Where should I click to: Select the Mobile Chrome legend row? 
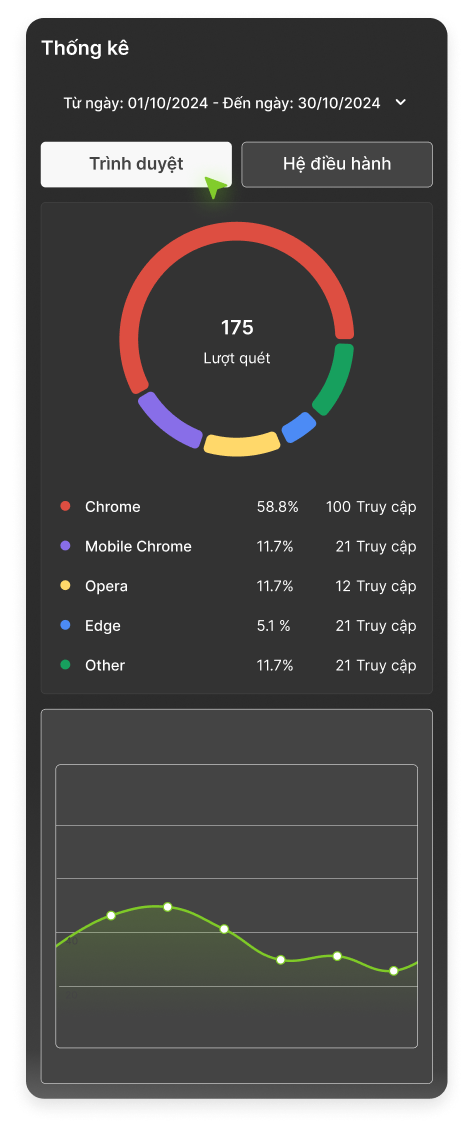[x=238, y=547]
